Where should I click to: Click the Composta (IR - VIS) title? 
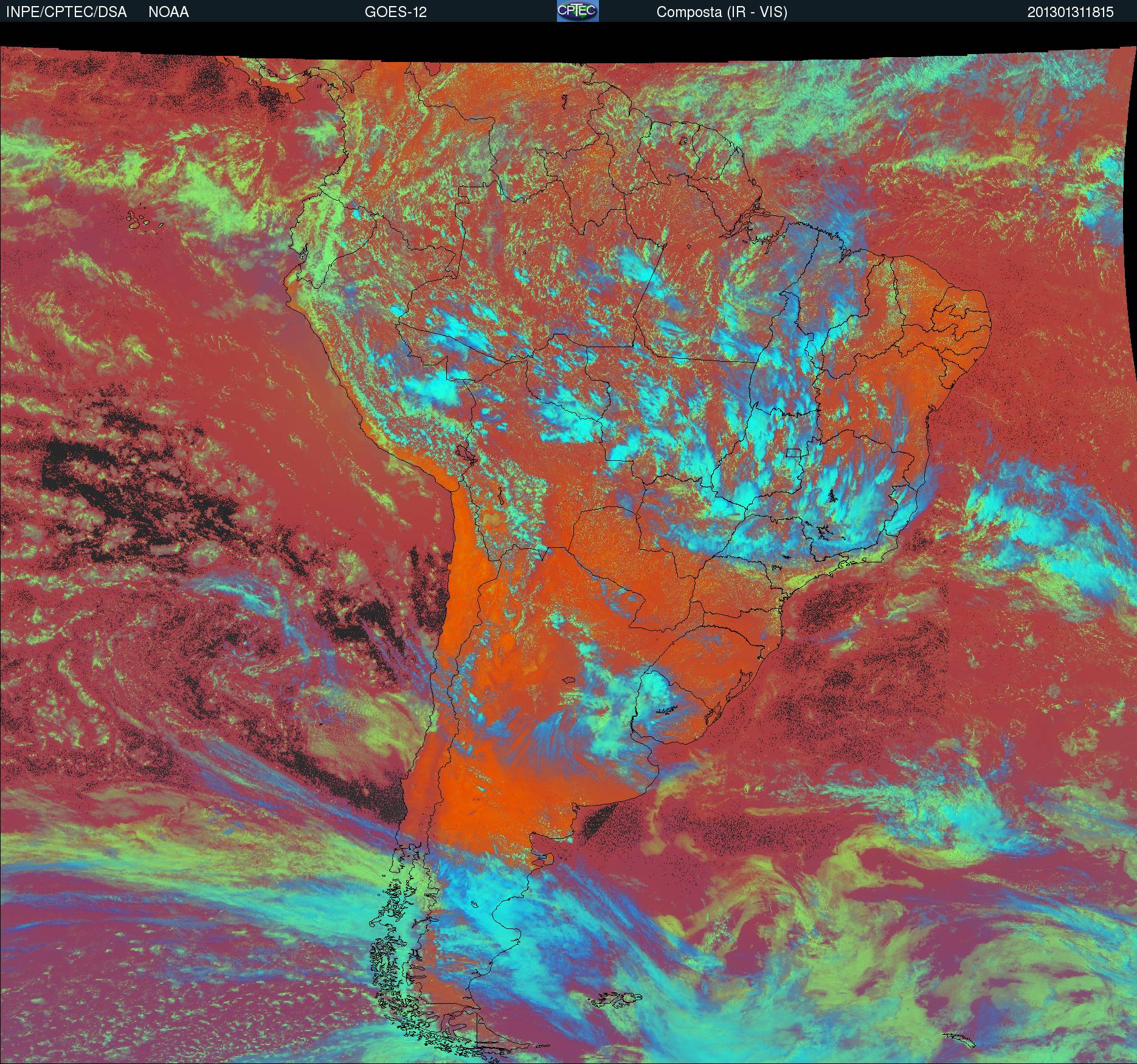[x=722, y=12]
